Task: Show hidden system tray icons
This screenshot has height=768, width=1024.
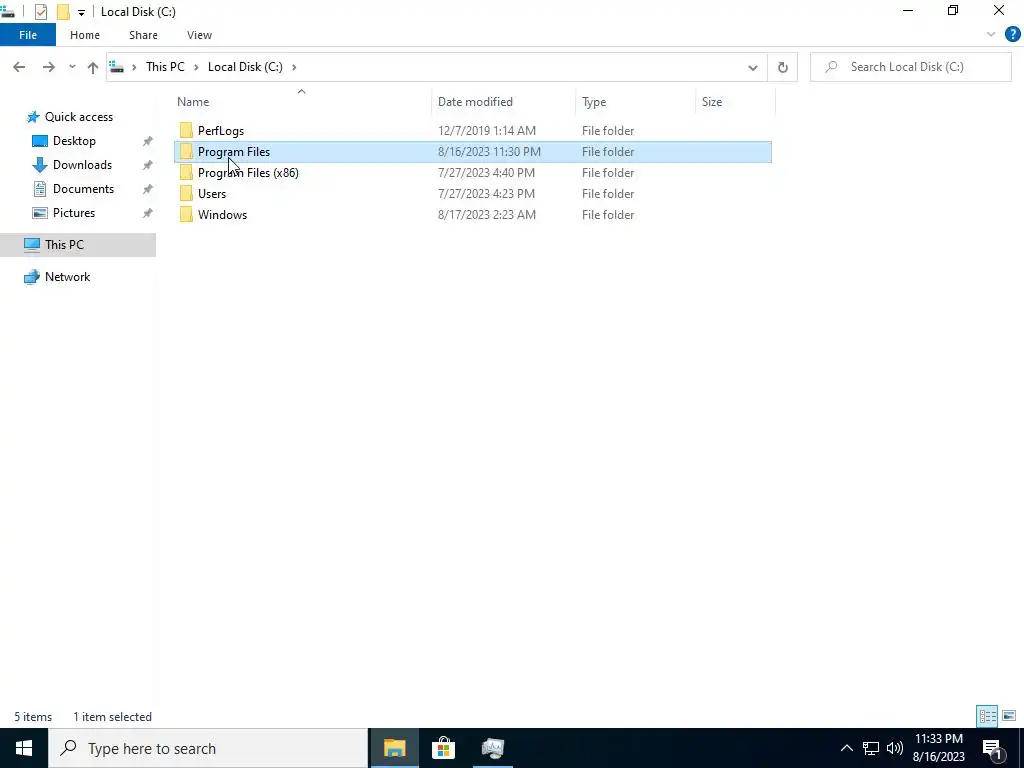Action: coord(846,748)
